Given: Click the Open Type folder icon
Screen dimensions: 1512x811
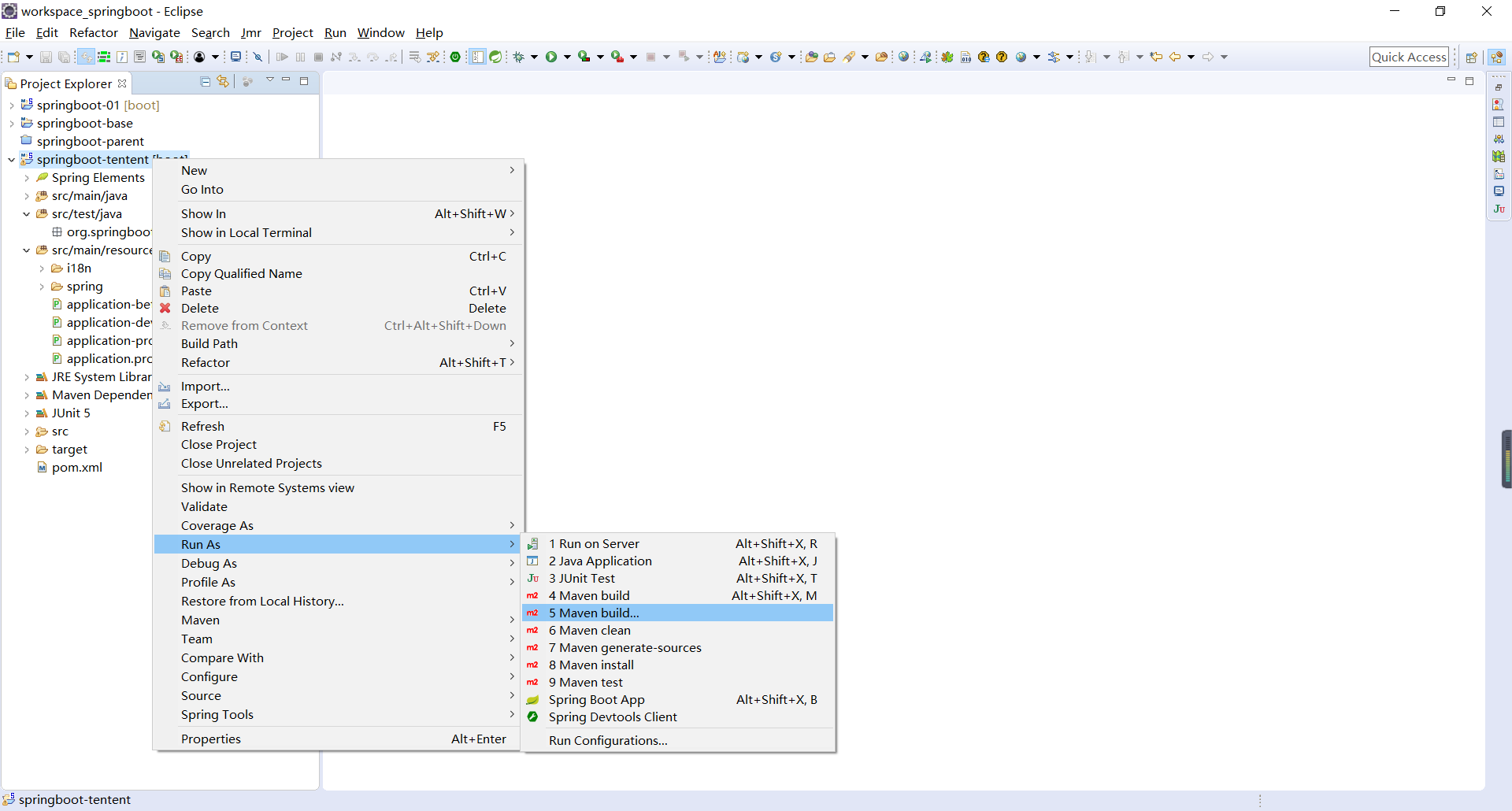Looking at the screenshot, I should (x=811, y=57).
